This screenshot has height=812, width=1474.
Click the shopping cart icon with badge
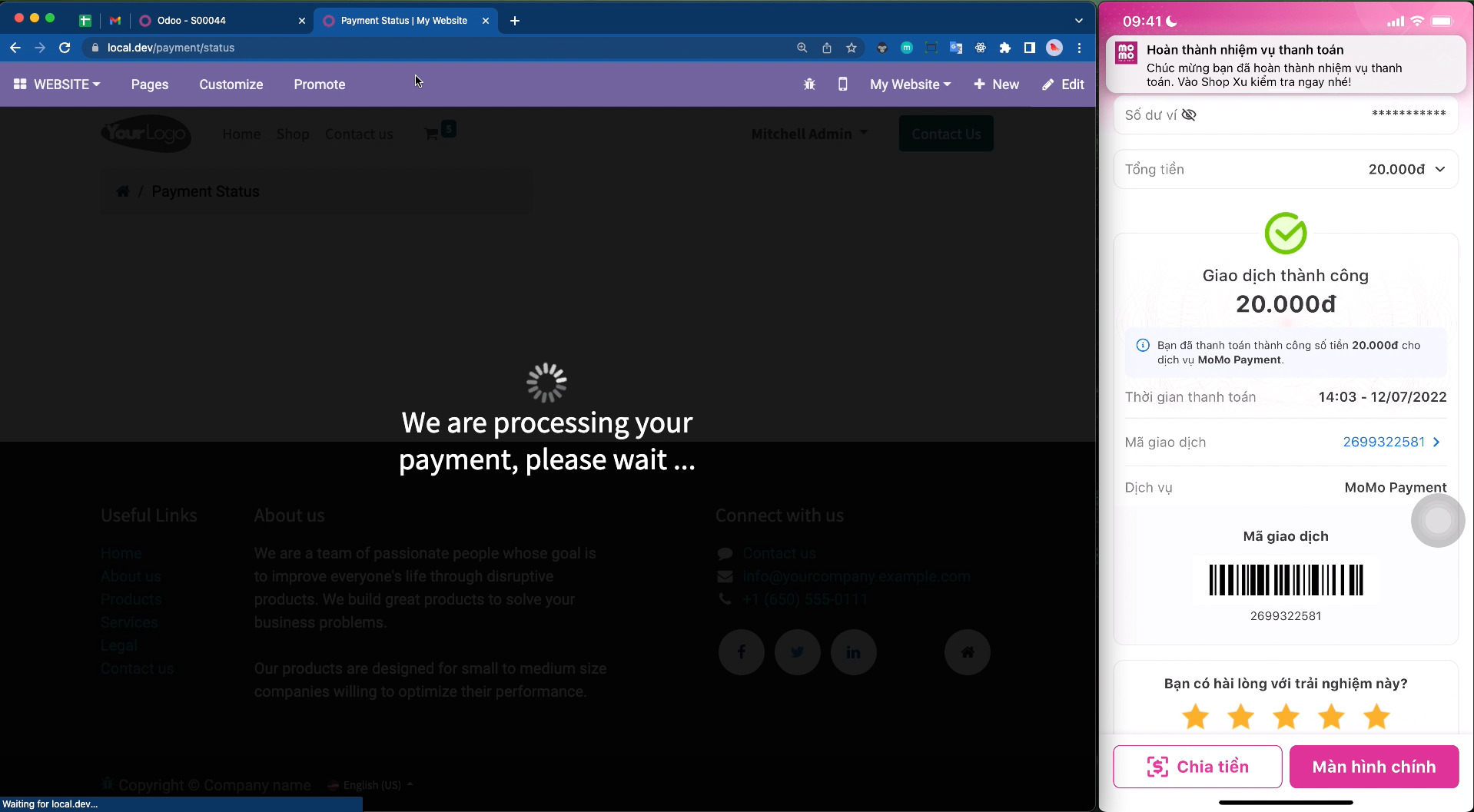coord(439,131)
